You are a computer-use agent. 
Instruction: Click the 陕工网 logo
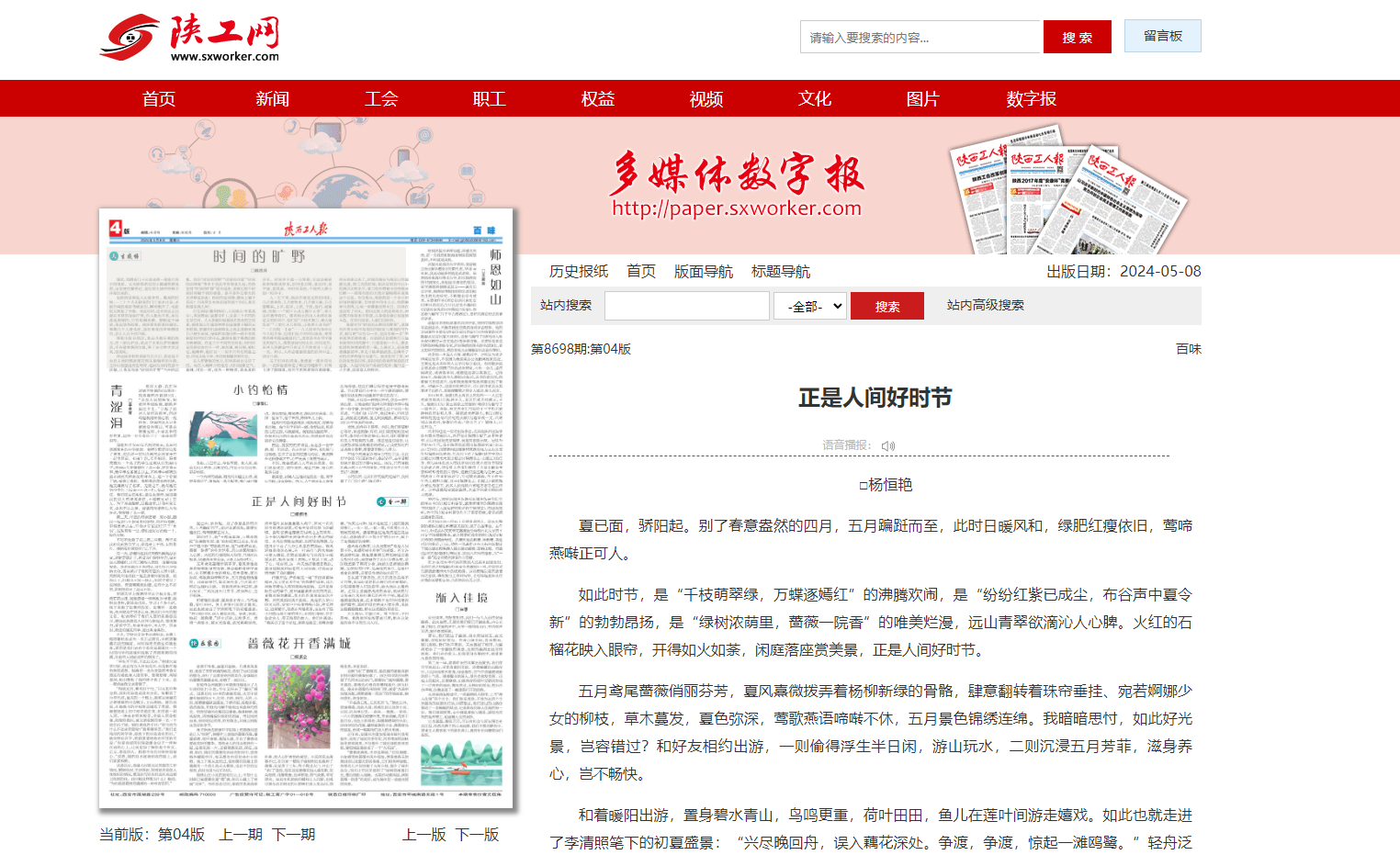[x=189, y=38]
